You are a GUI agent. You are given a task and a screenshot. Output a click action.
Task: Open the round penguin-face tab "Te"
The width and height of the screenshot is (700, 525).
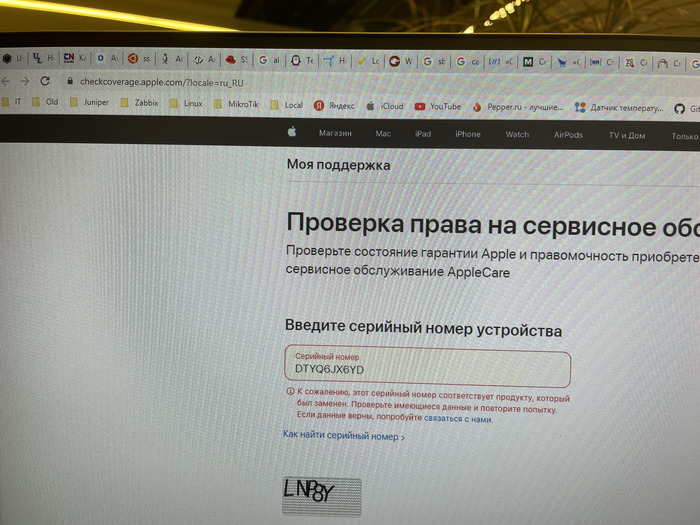[x=302, y=60]
